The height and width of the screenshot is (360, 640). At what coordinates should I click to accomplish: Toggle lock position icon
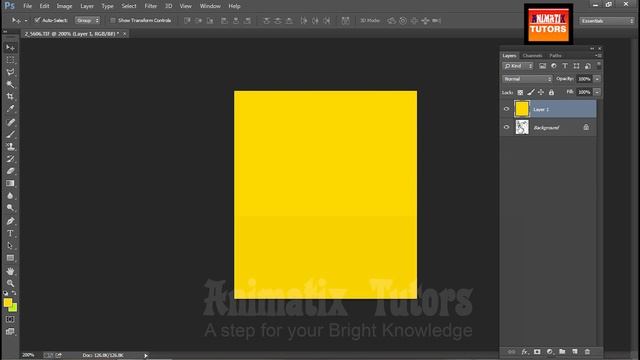coord(541,93)
